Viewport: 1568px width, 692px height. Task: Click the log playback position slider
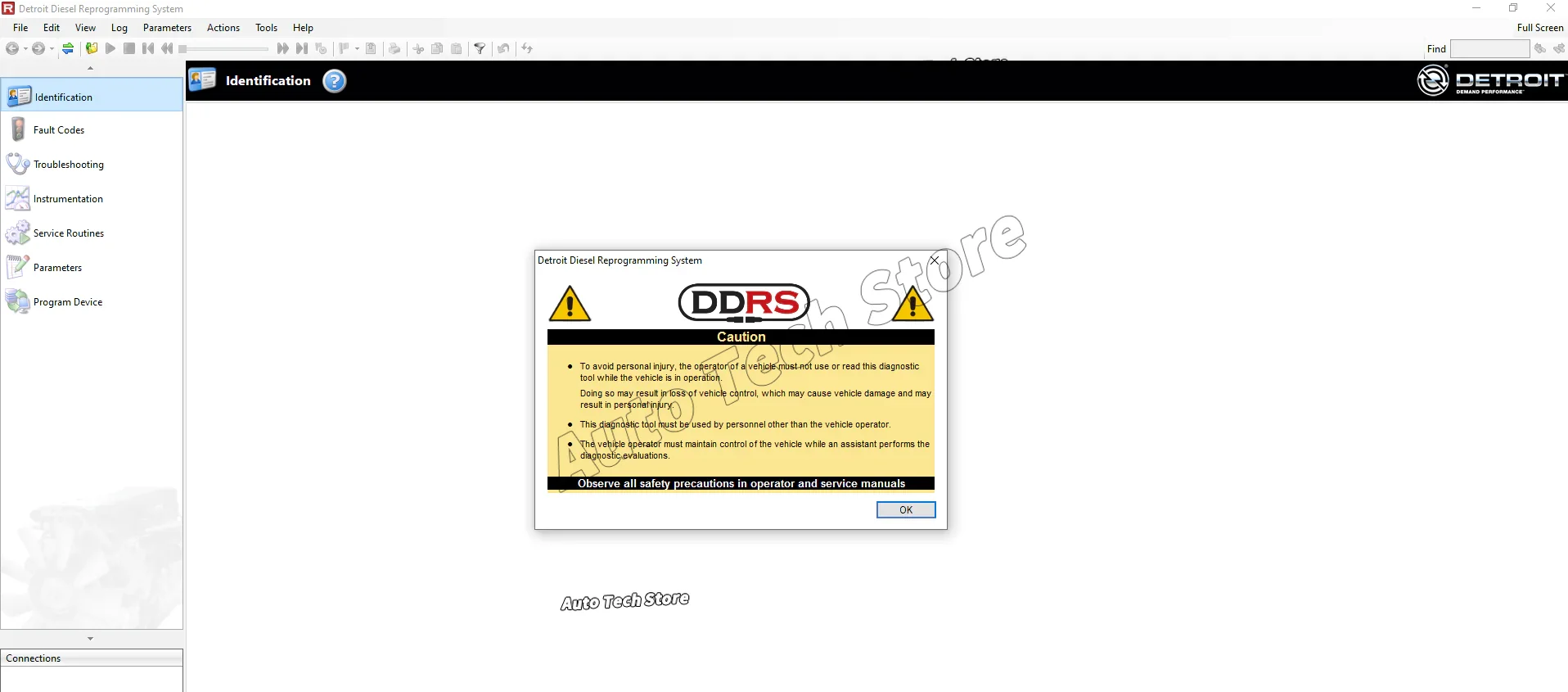click(x=223, y=48)
